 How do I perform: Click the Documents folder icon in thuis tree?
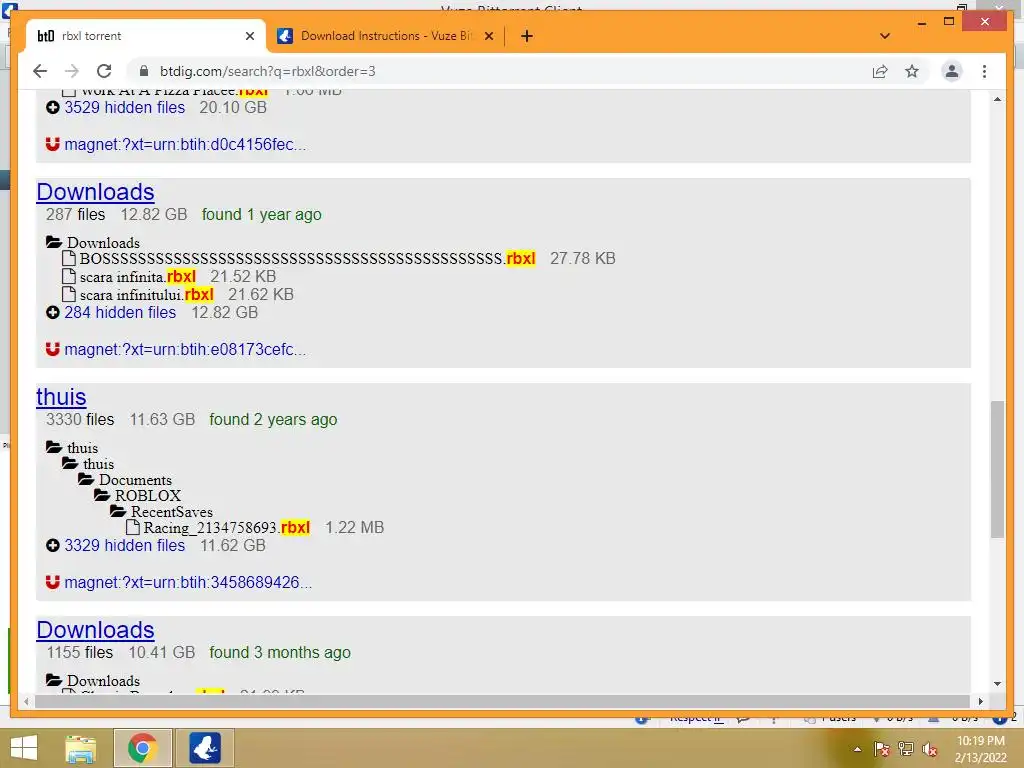click(86, 479)
